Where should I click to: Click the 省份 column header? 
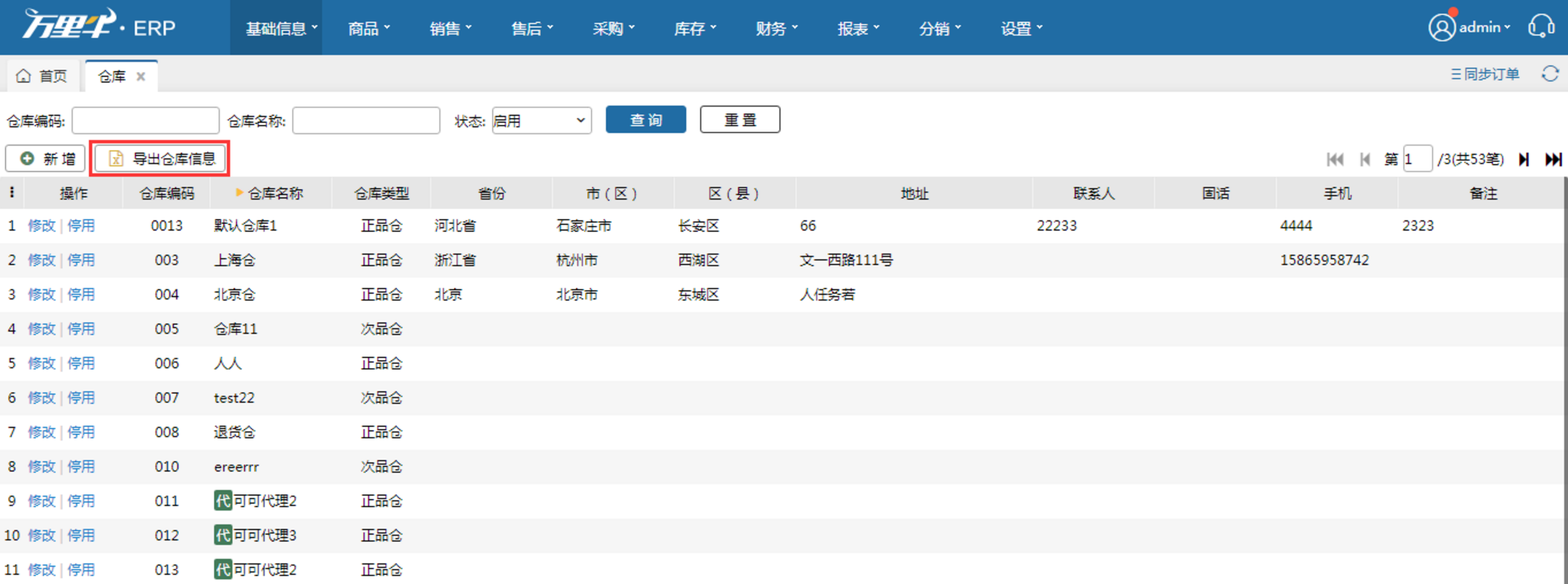(x=492, y=194)
